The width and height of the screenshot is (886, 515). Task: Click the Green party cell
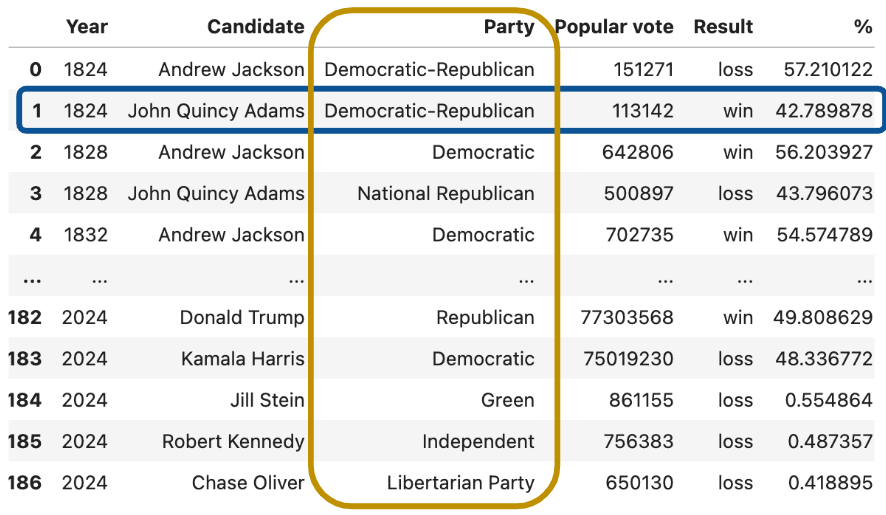click(507, 400)
